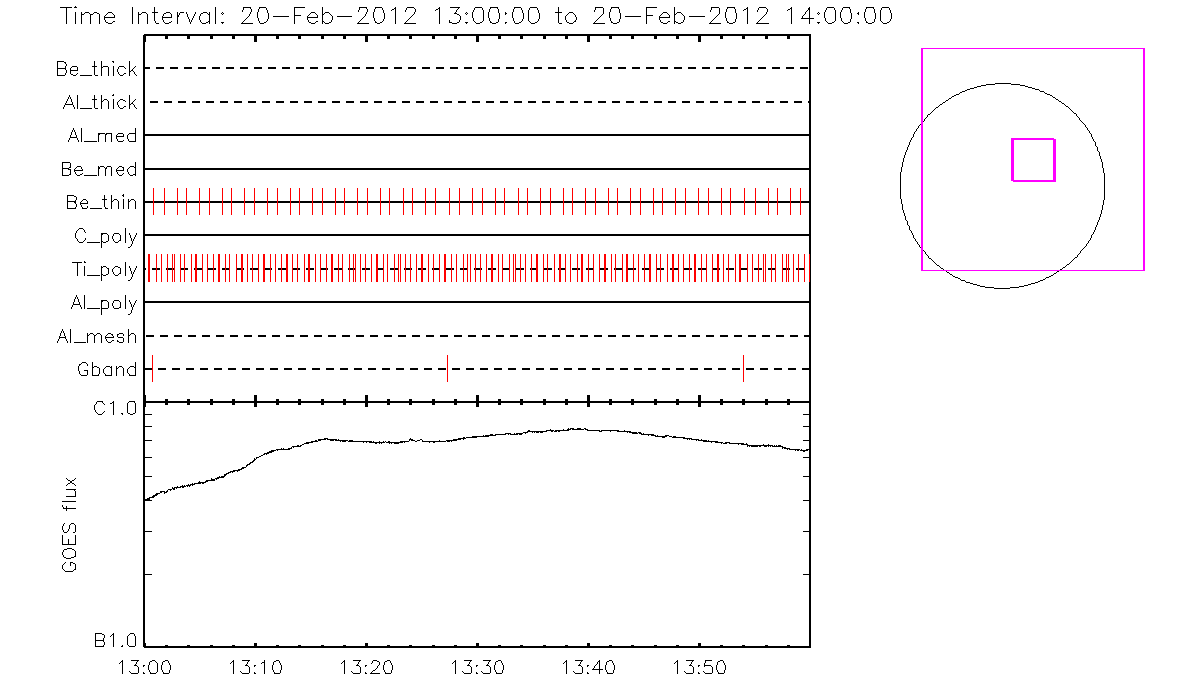Image resolution: width=1200 pixels, height=700 pixels.
Task: Select the C_poly filter label
Action: pos(105,236)
